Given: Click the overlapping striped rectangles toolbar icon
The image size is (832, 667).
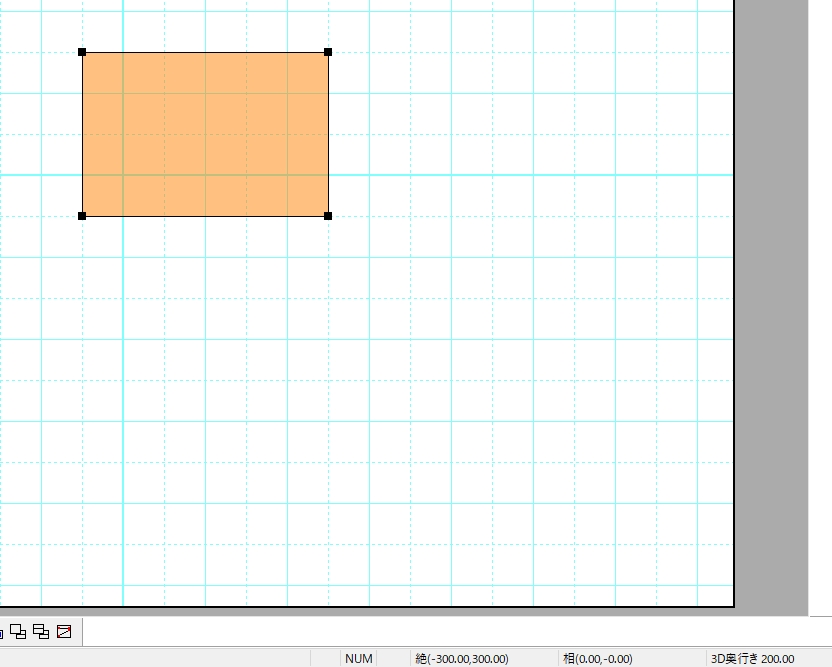Looking at the screenshot, I should pyautogui.click(x=41, y=631).
